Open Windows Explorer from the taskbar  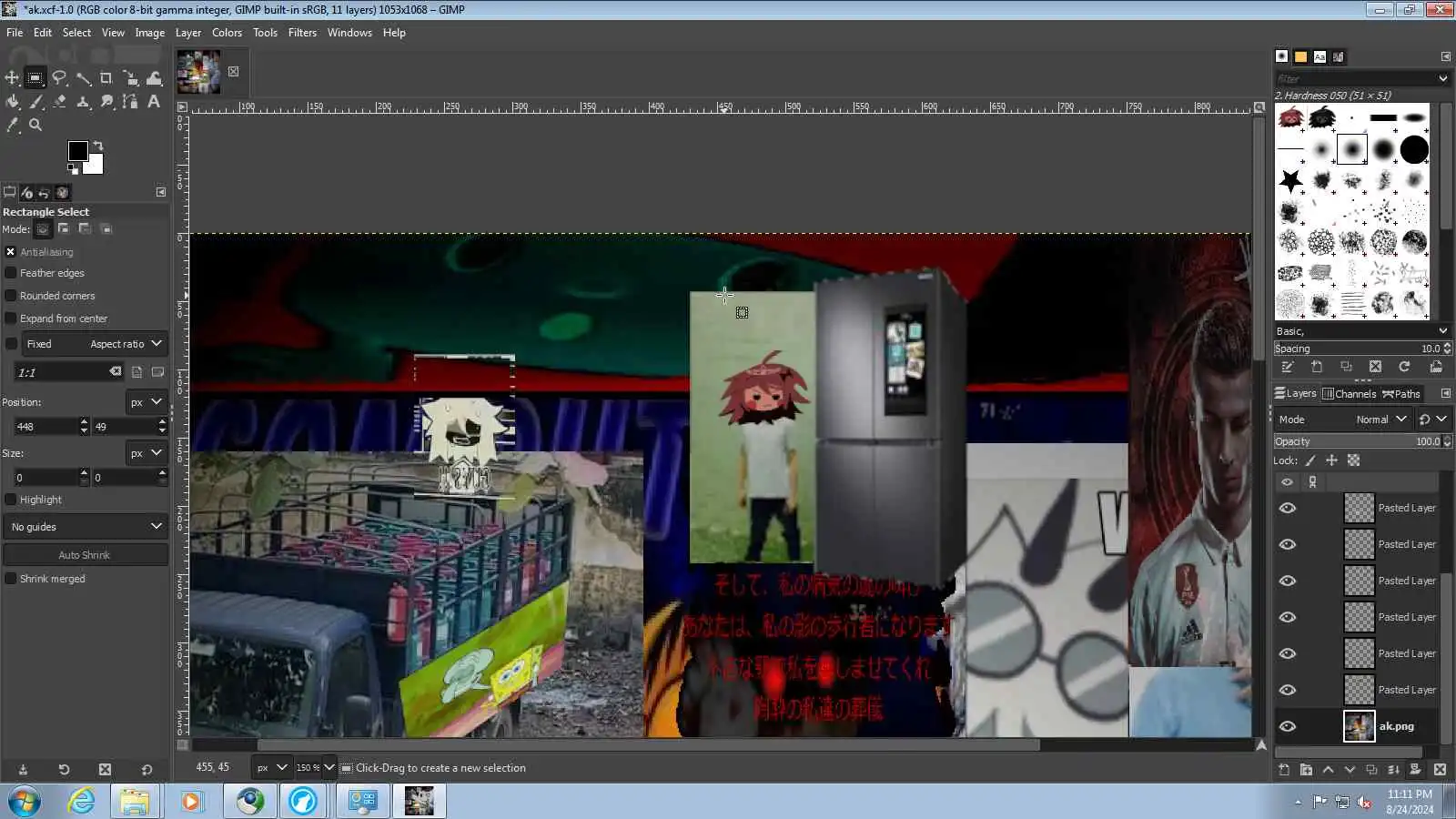click(135, 801)
